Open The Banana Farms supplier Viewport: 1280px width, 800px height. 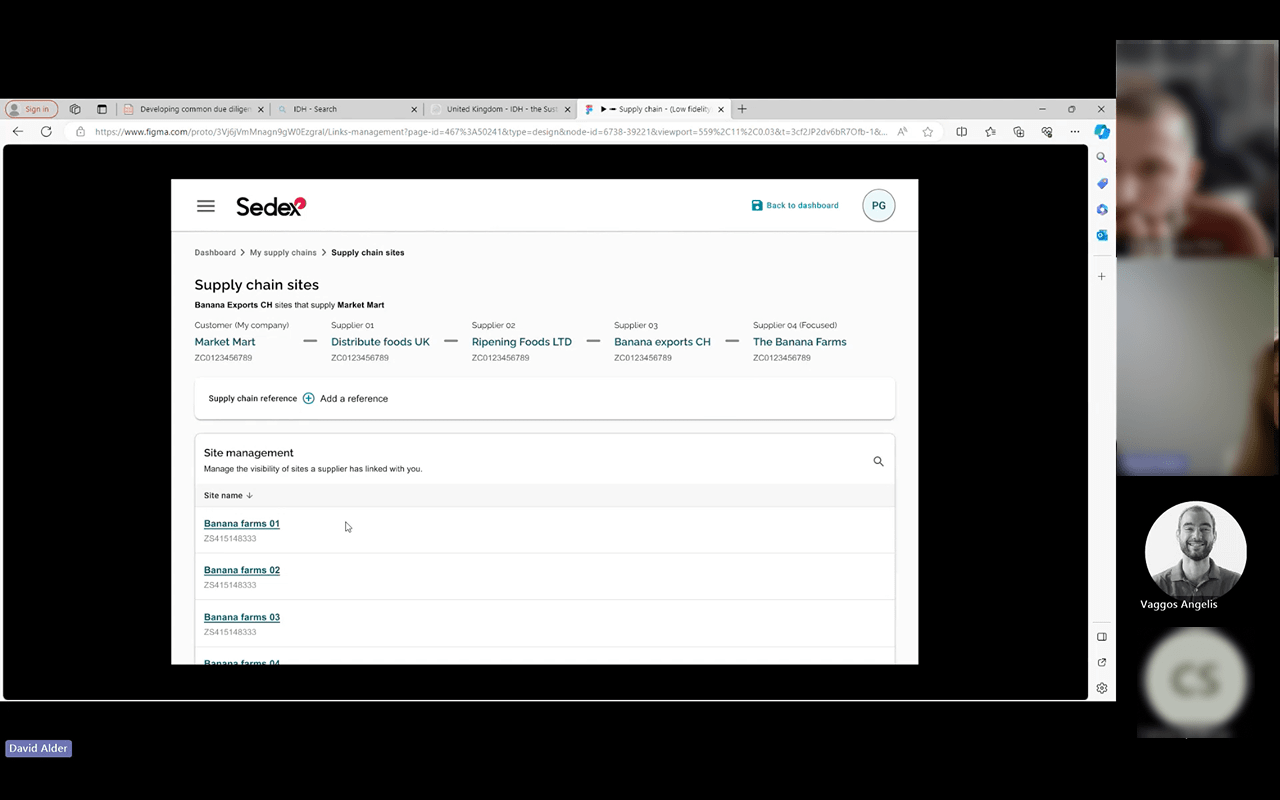pyautogui.click(x=800, y=342)
